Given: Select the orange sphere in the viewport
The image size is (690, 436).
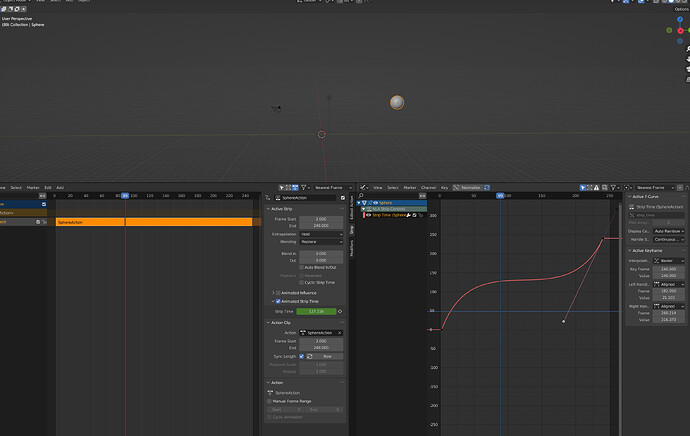Looking at the screenshot, I should click(396, 102).
